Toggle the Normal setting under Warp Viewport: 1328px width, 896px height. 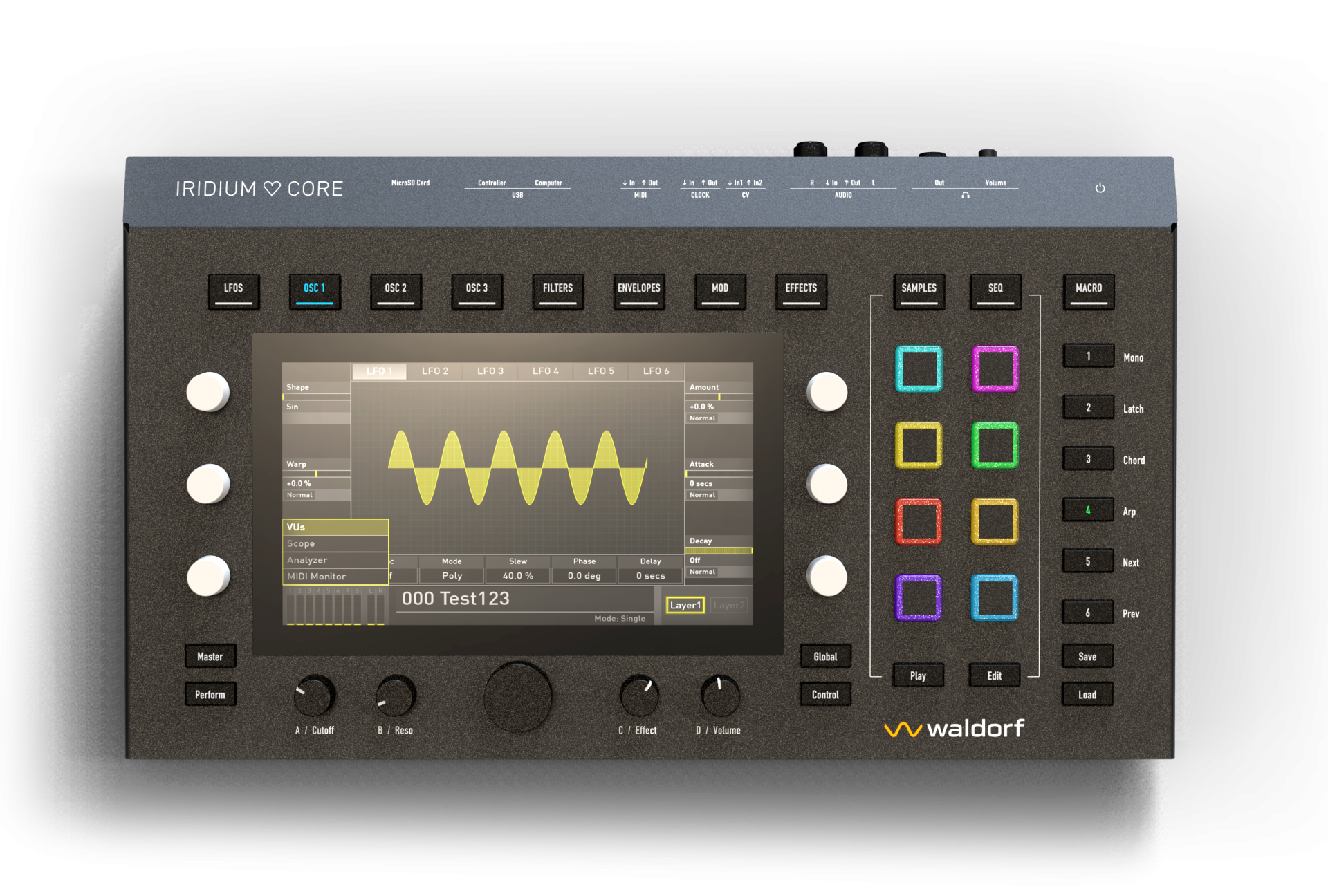coord(300,495)
